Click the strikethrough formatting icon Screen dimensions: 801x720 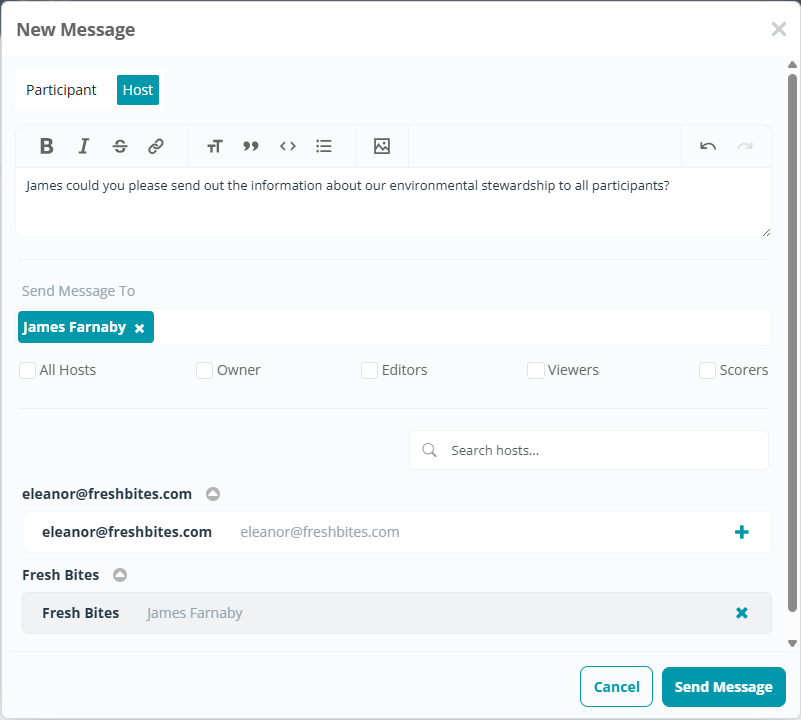[x=120, y=146]
